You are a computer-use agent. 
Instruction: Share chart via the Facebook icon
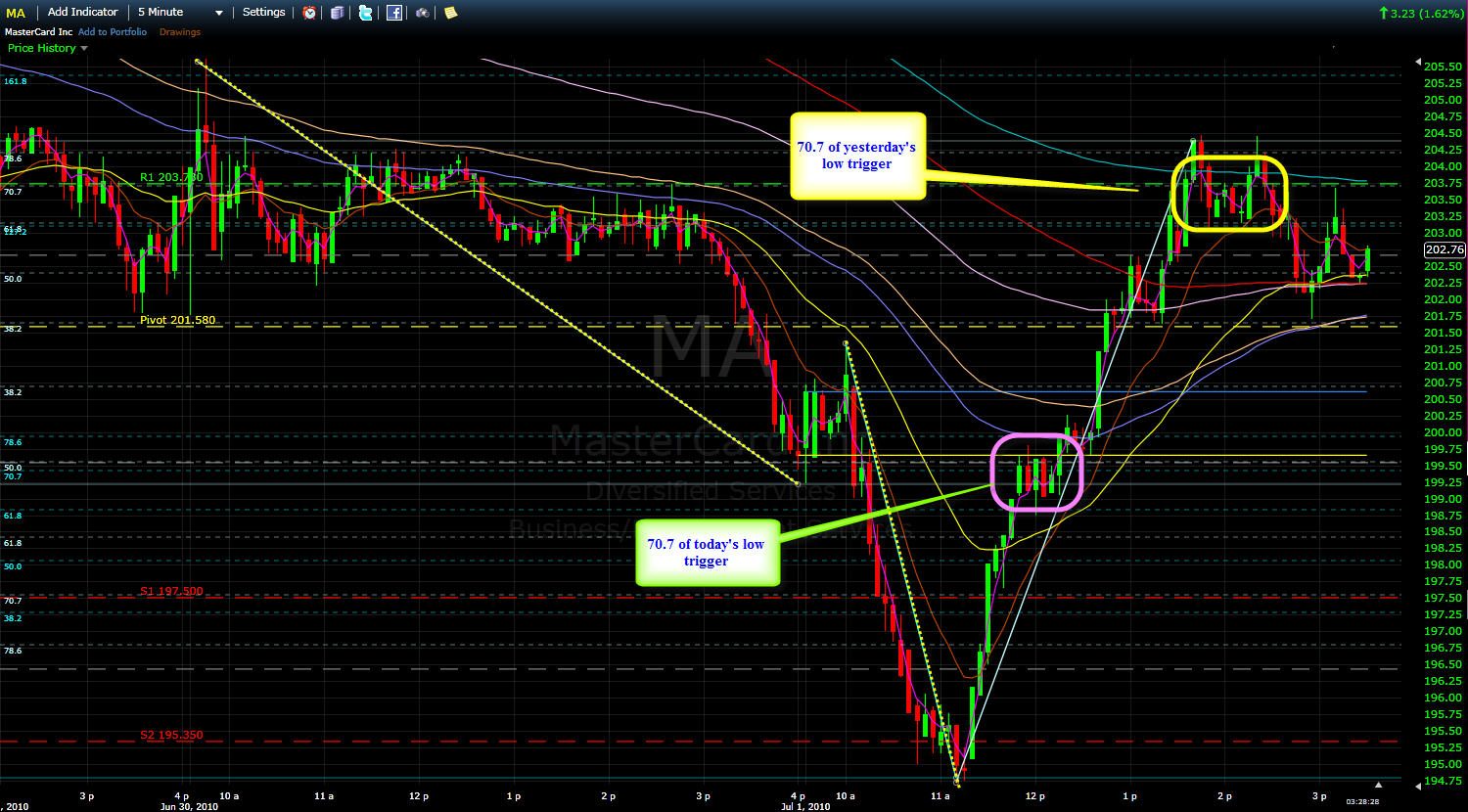click(x=393, y=13)
